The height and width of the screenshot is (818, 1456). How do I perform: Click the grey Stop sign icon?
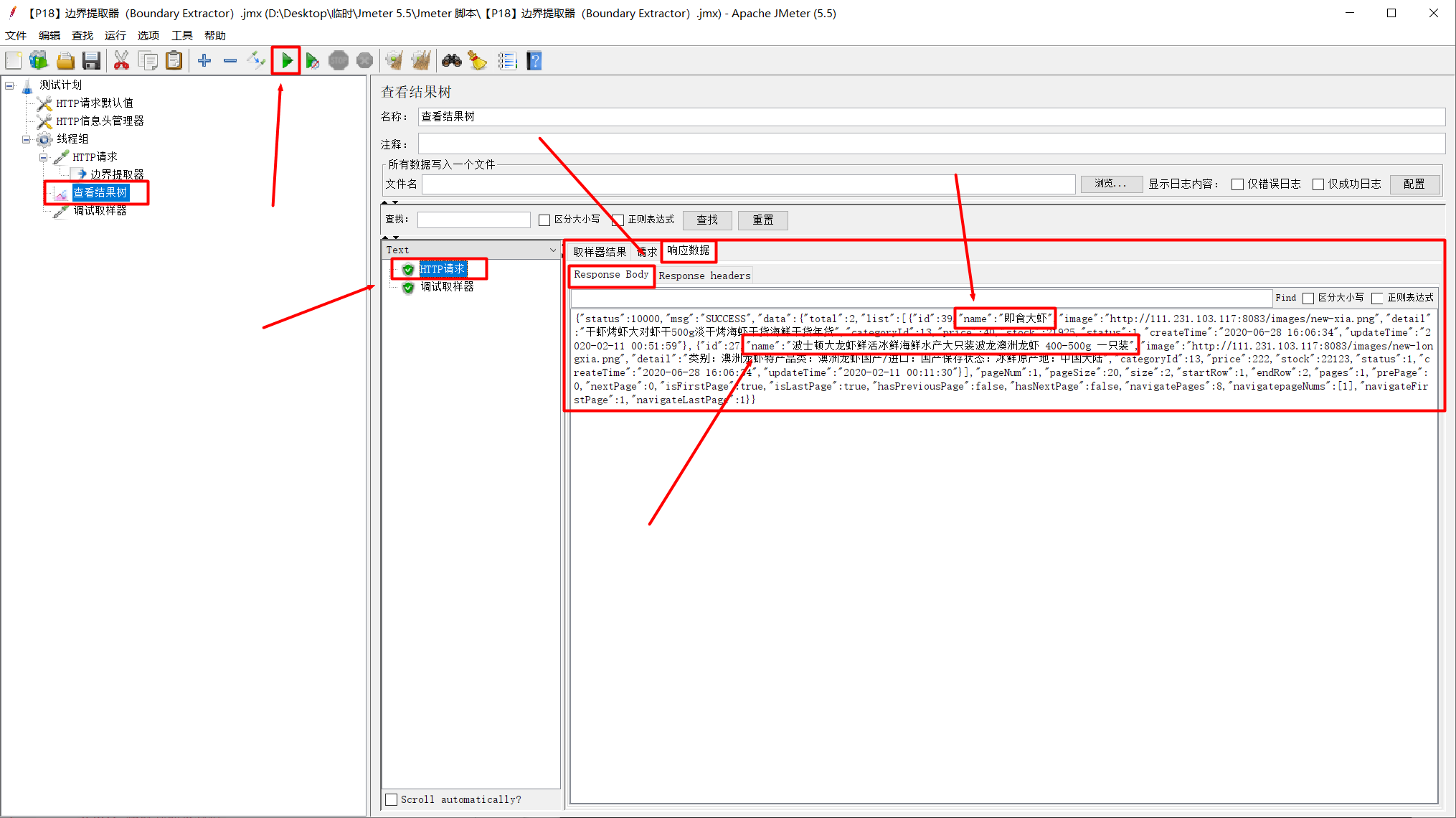coord(339,61)
